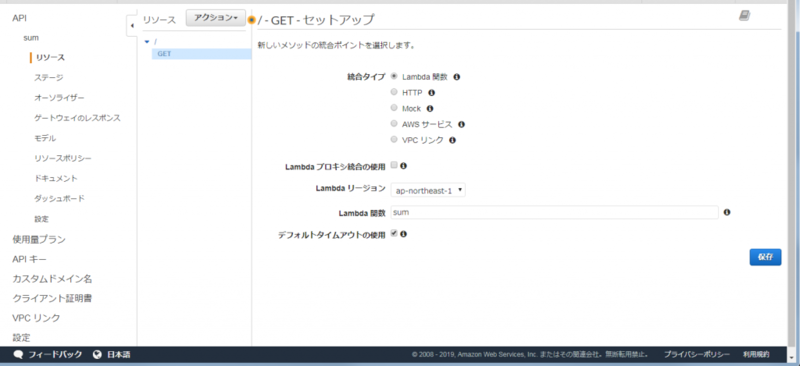Click フィードバック in the footer
The image size is (800, 366).
click(55, 354)
